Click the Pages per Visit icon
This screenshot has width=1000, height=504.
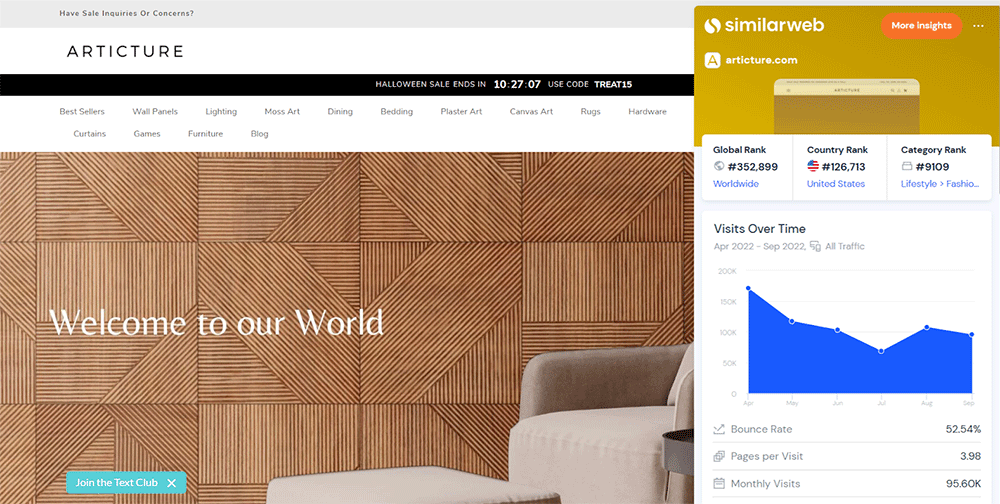pos(719,456)
